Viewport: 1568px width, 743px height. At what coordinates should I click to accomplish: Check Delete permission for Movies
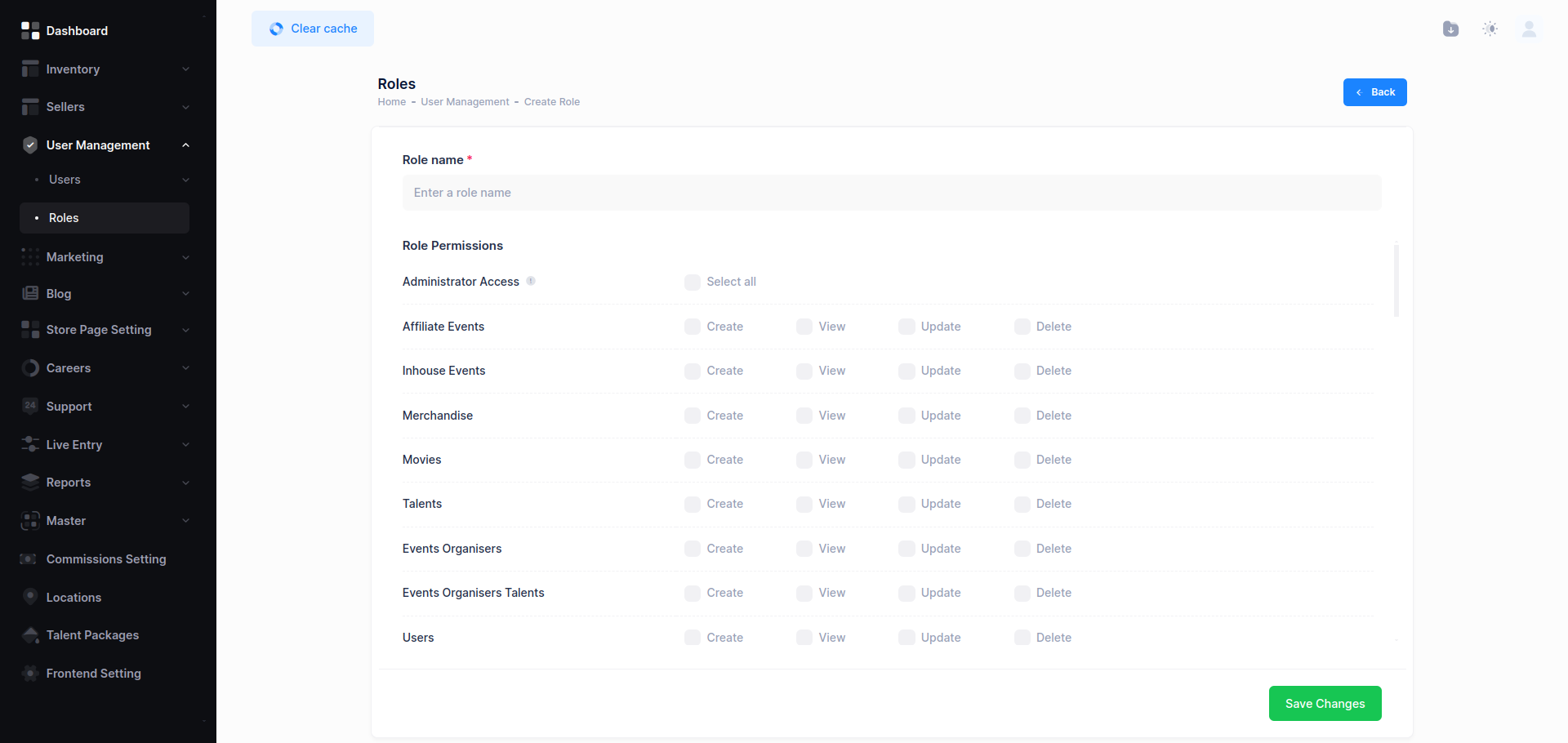[1022, 460]
